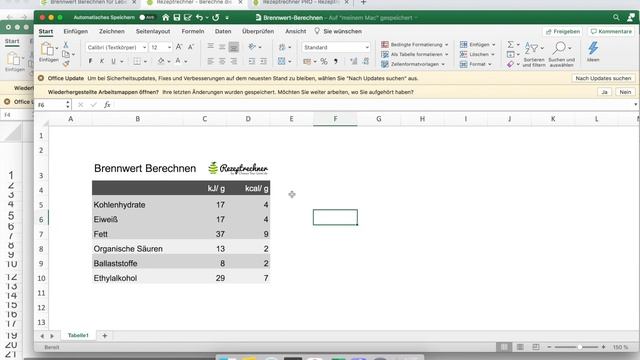640x360 pixels.
Task: Add a new sheet with plus button
Action: tap(104, 336)
